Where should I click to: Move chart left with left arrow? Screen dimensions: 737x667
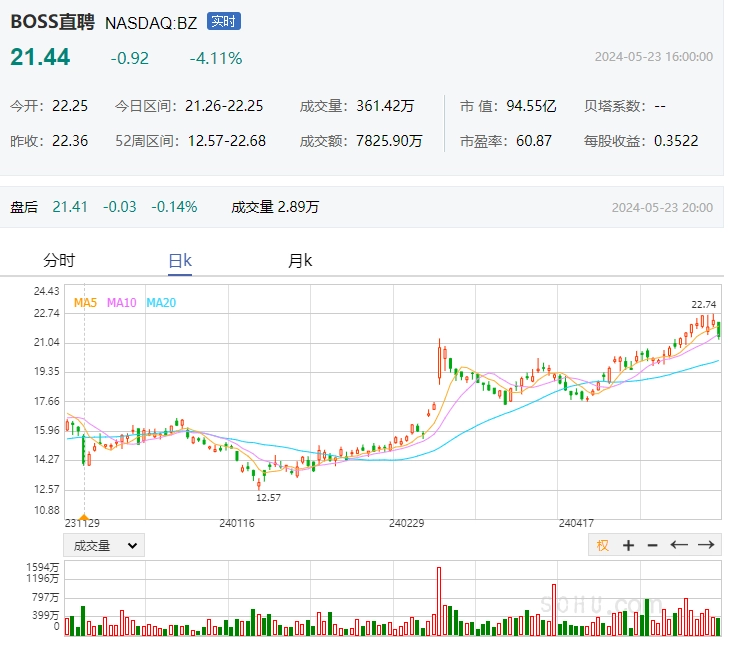point(679,545)
